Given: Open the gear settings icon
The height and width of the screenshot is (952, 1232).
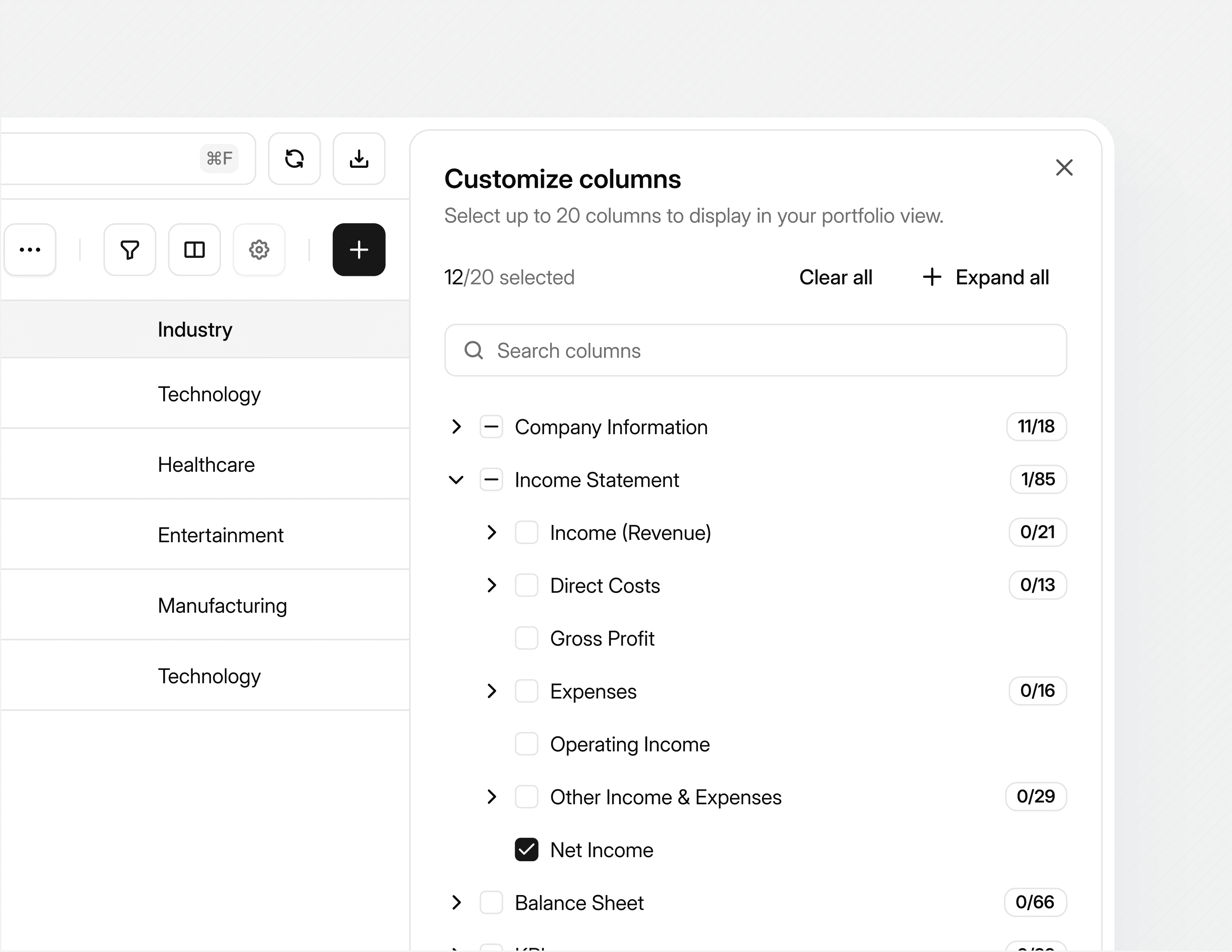Looking at the screenshot, I should (x=259, y=250).
